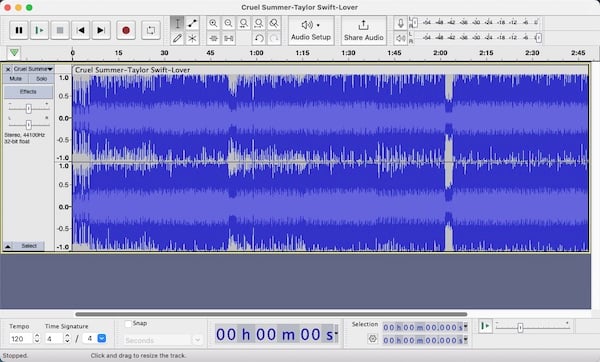Click the speaker playback meter icon

tap(400, 38)
